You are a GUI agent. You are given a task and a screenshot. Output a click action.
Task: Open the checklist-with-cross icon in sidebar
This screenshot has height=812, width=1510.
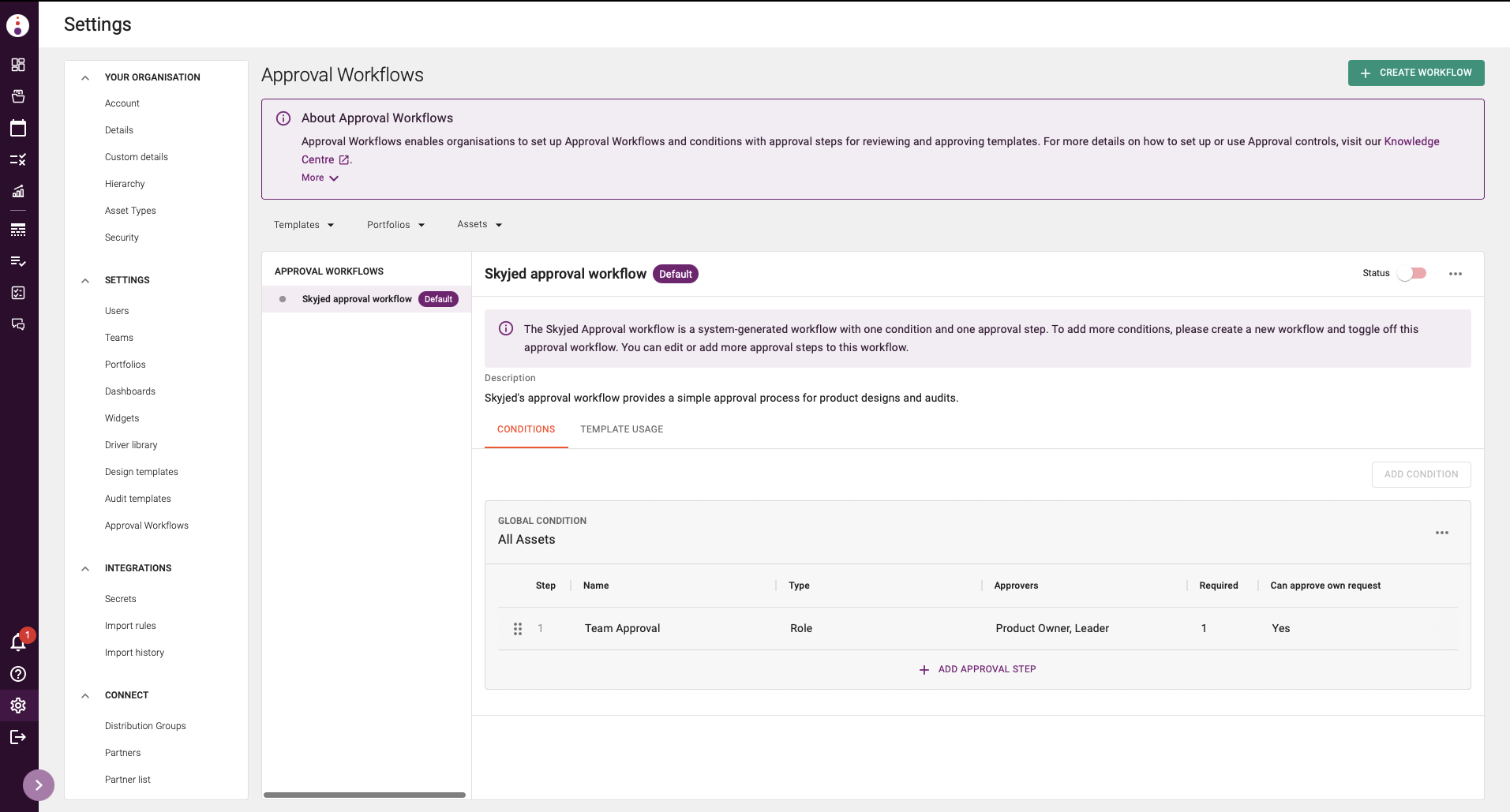18,159
